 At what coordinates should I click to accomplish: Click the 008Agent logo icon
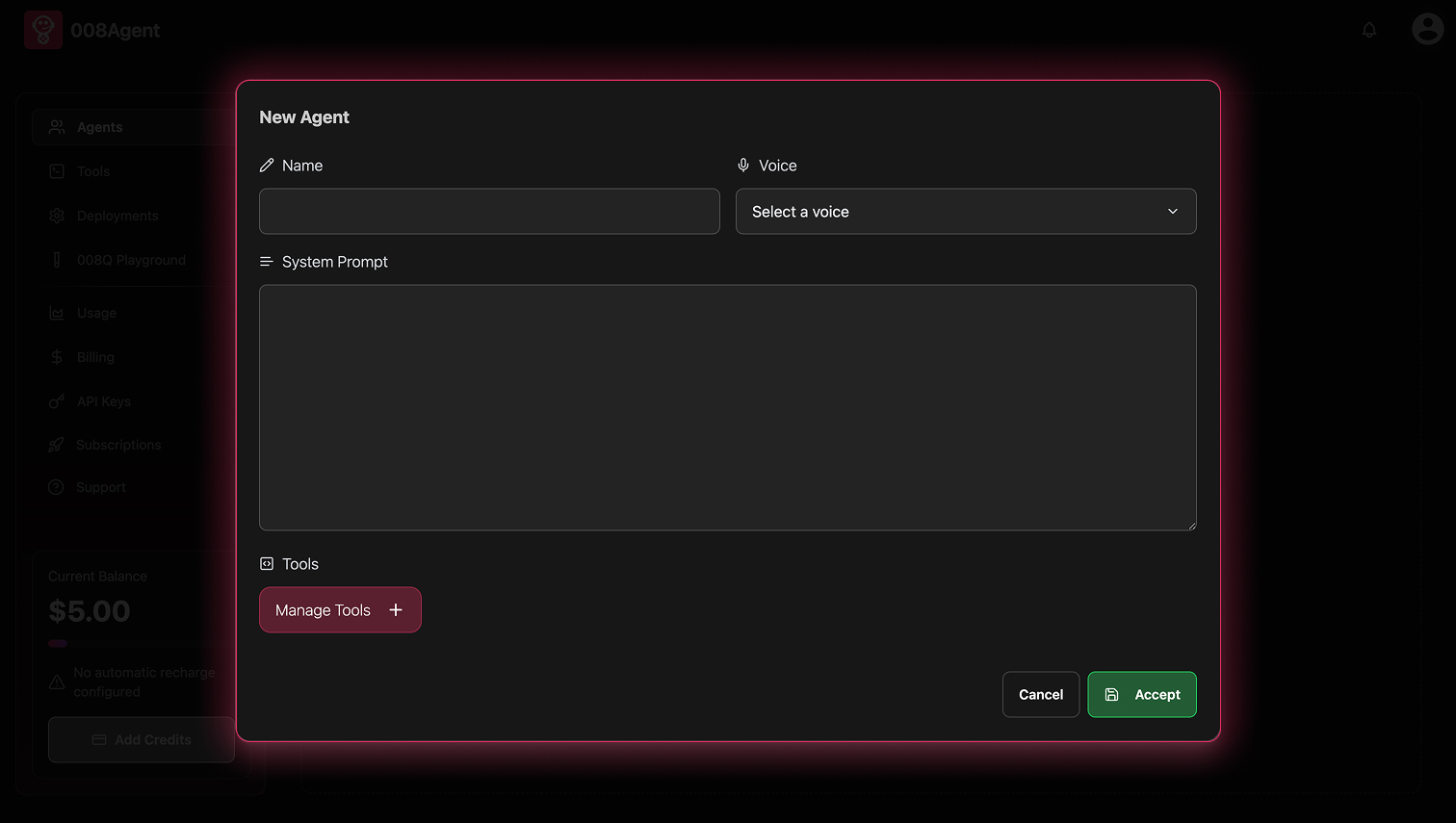tap(43, 30)
